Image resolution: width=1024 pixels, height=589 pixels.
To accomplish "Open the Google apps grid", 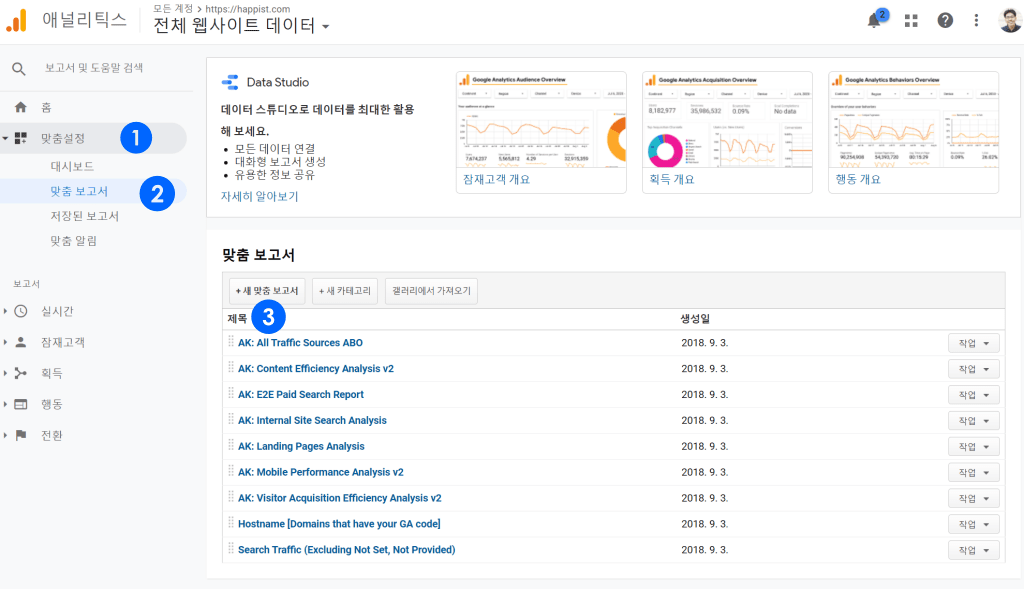I will point(911,20).
